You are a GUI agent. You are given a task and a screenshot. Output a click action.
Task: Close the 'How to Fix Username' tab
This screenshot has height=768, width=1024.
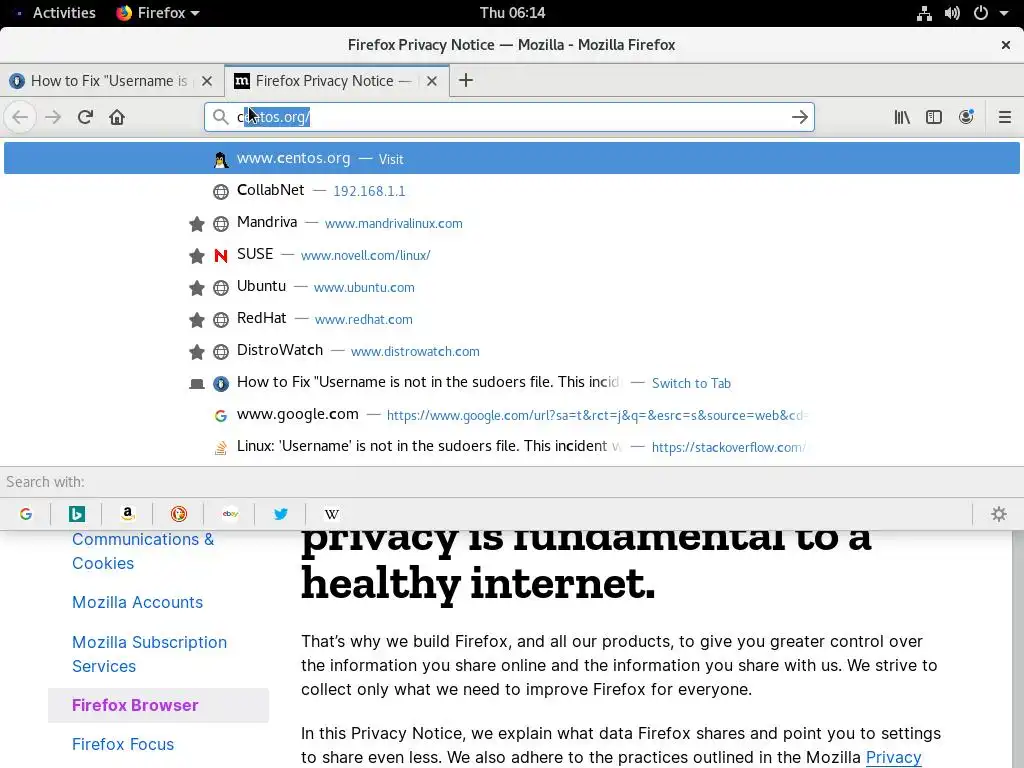coord(207,81)
